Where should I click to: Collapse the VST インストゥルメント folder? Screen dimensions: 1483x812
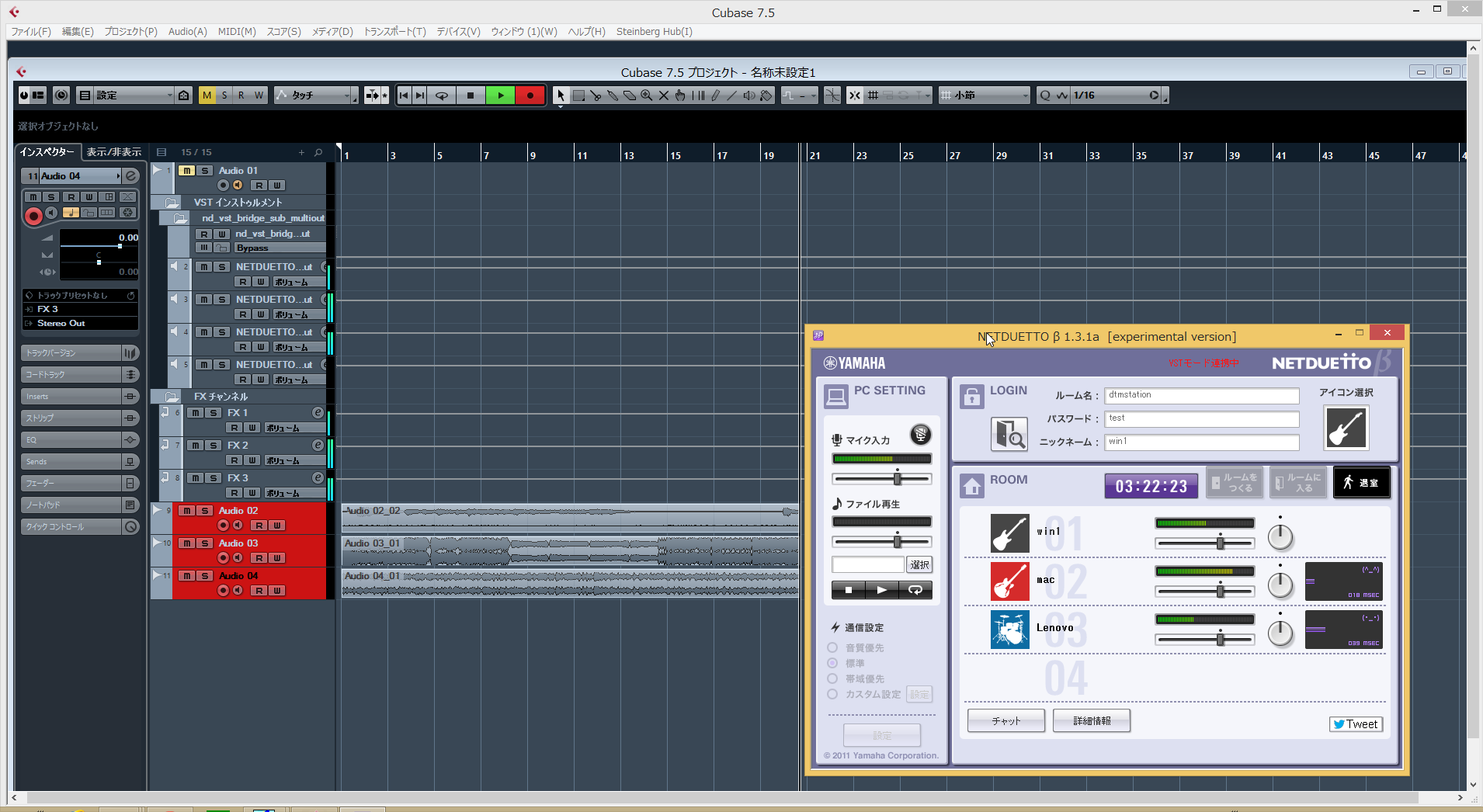click(171, 203)
